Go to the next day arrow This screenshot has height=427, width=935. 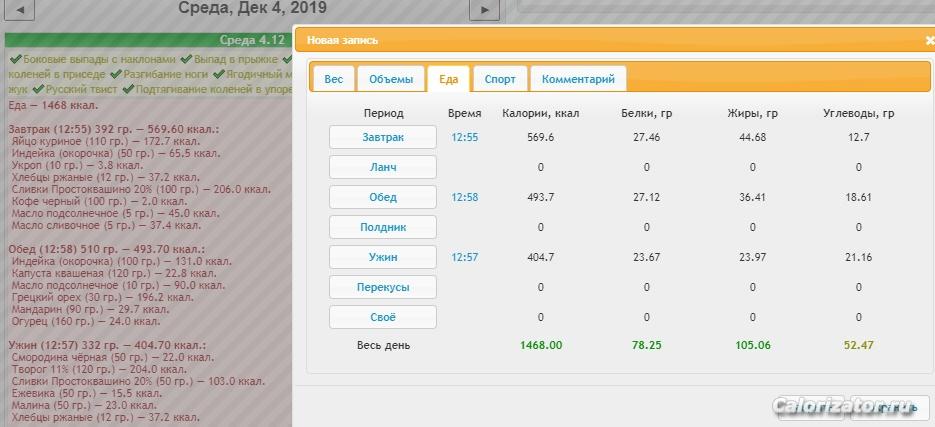tap(484, 10)
